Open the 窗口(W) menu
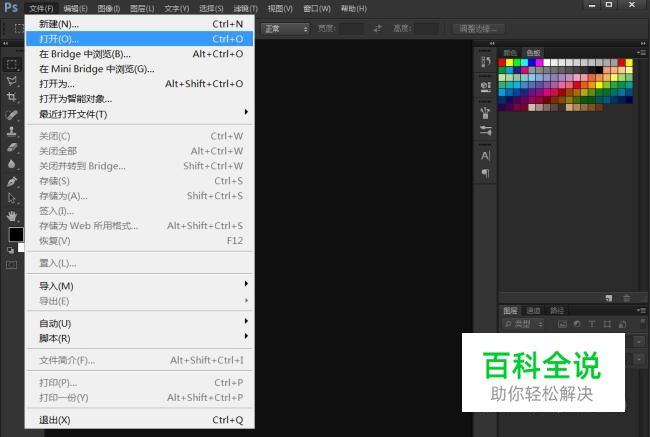The image size is (650, 437). [x=317, y=9]
